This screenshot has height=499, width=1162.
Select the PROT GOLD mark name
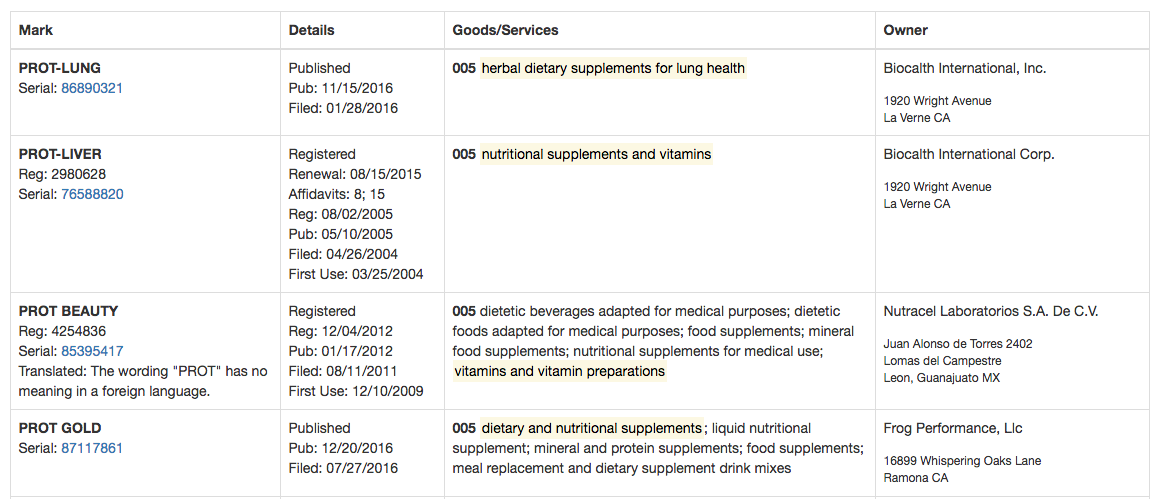[x=60, y=428]
